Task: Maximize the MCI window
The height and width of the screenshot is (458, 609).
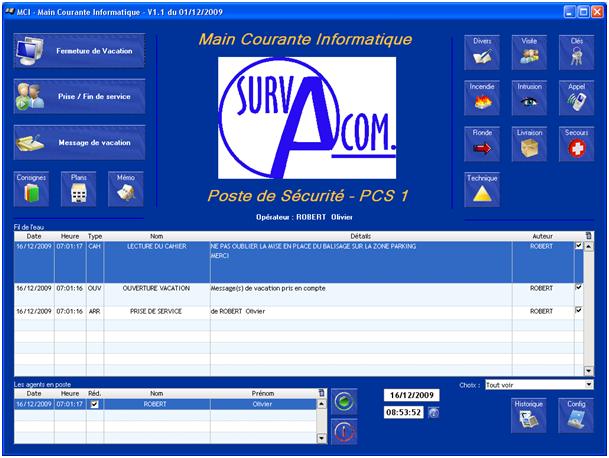Action: tap(583, 12)
